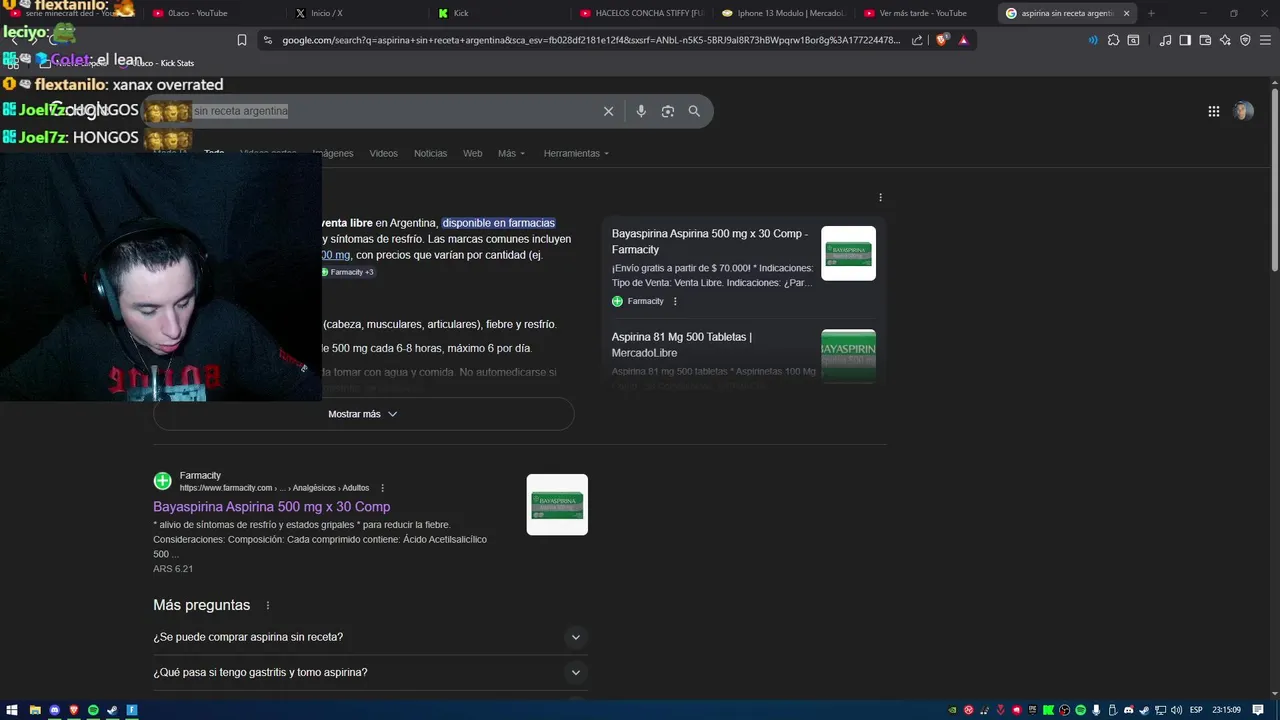Open options next to Más preguntas heading
This screenshot has height=720, width=1280.
267,606
